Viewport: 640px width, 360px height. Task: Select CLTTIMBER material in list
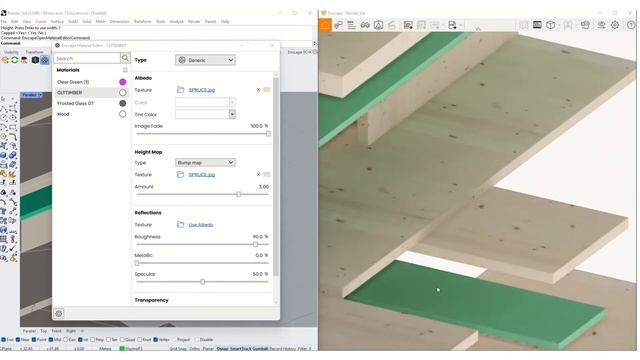(x=92, y=93)
